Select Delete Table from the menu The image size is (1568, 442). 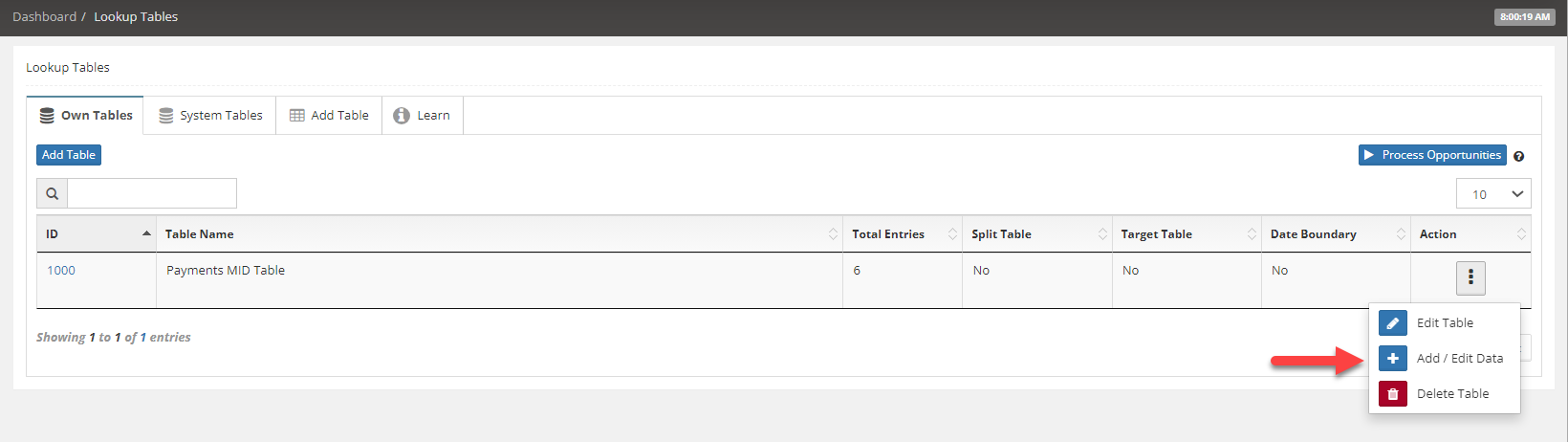(x=1452, y=394)
